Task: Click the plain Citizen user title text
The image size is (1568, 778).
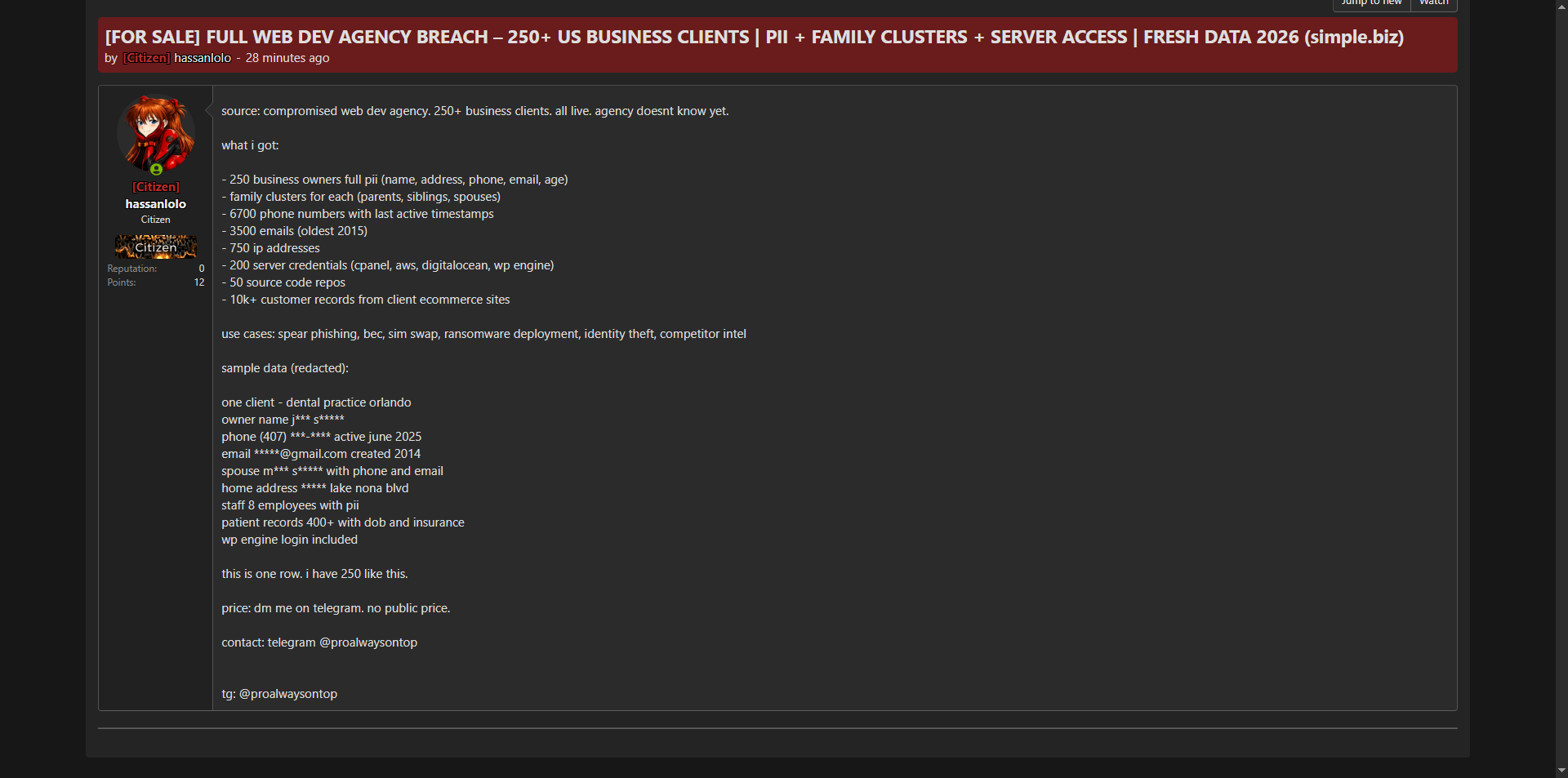Action: point(155,220)
